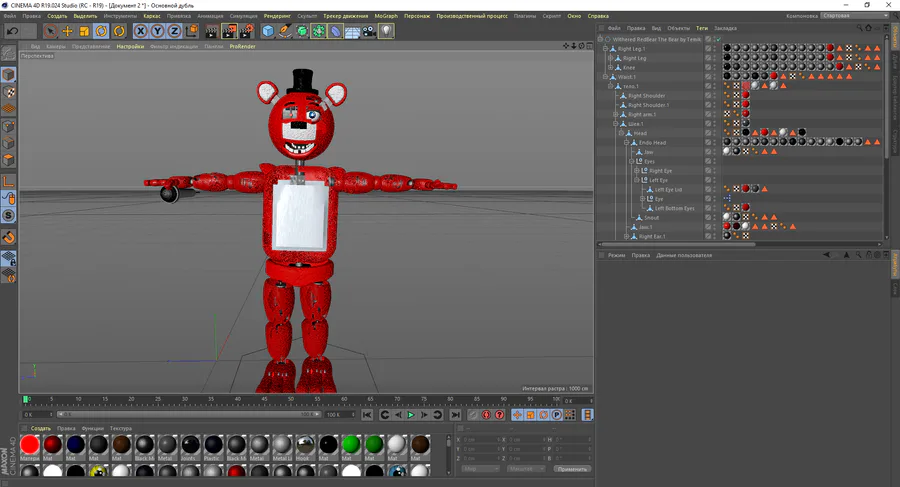The height and width of the screenshot is (487, 900).
Task: Click the Object Manager home icon
Action: (x=868, y=28)
